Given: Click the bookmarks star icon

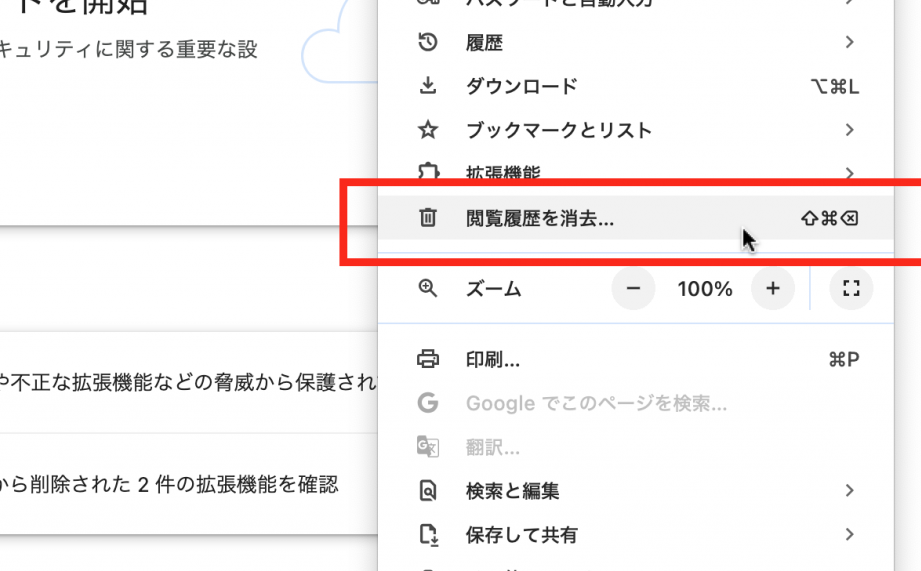Looking at the screenshot, I should pos(428,130).
